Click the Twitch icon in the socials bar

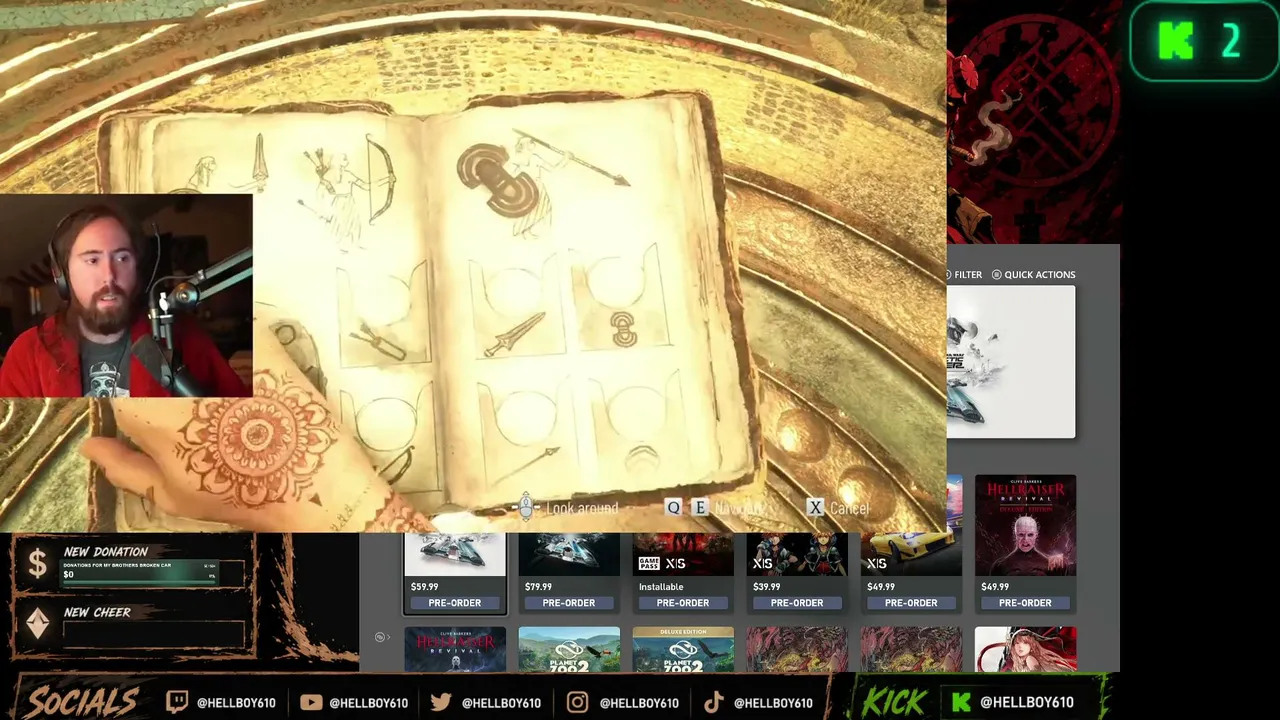pyautogui.click(x=177, y=702)
